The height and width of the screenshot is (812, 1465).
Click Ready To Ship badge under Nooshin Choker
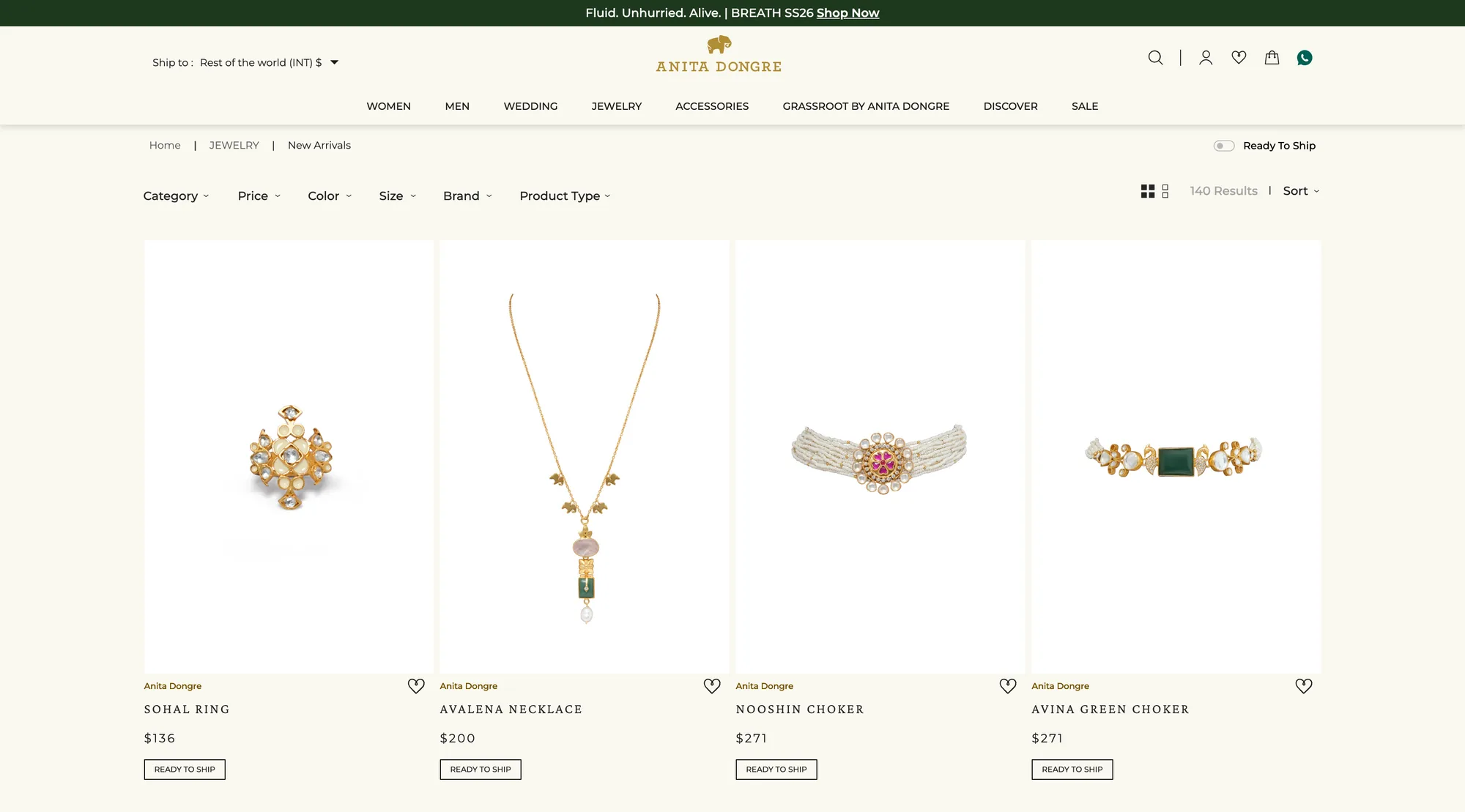776,770
